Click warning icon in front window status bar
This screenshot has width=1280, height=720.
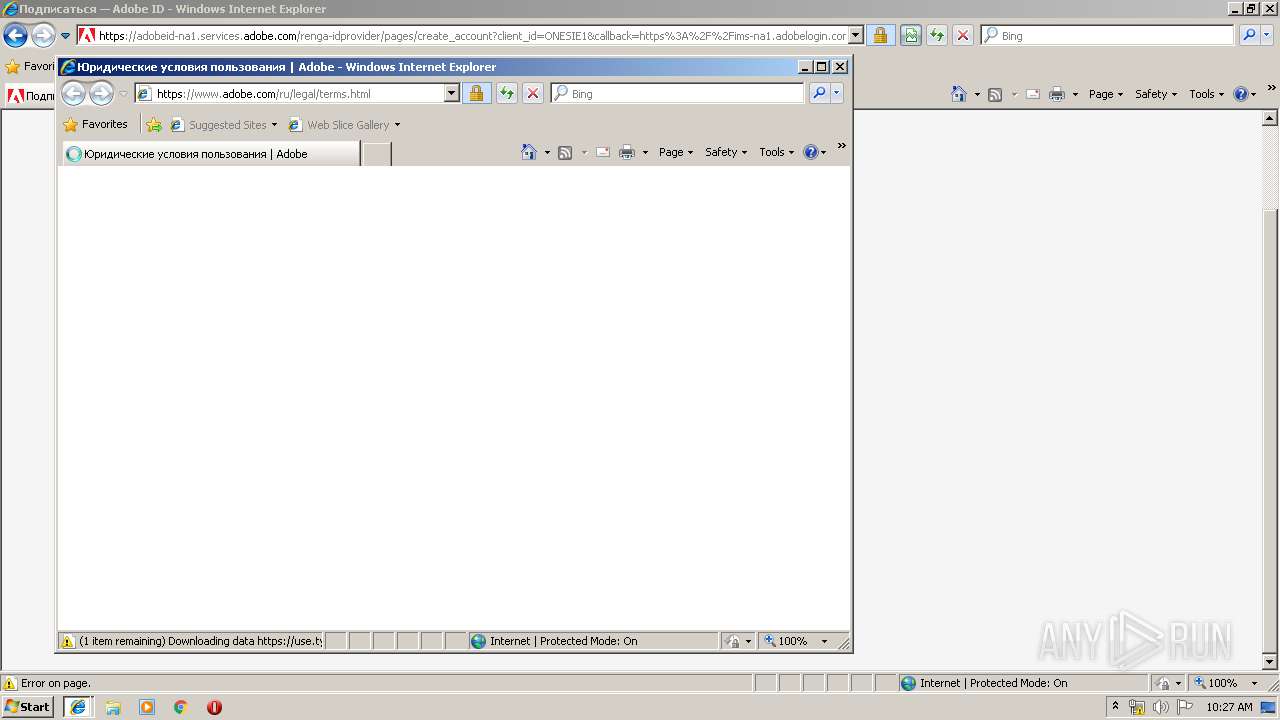point(68,641)
